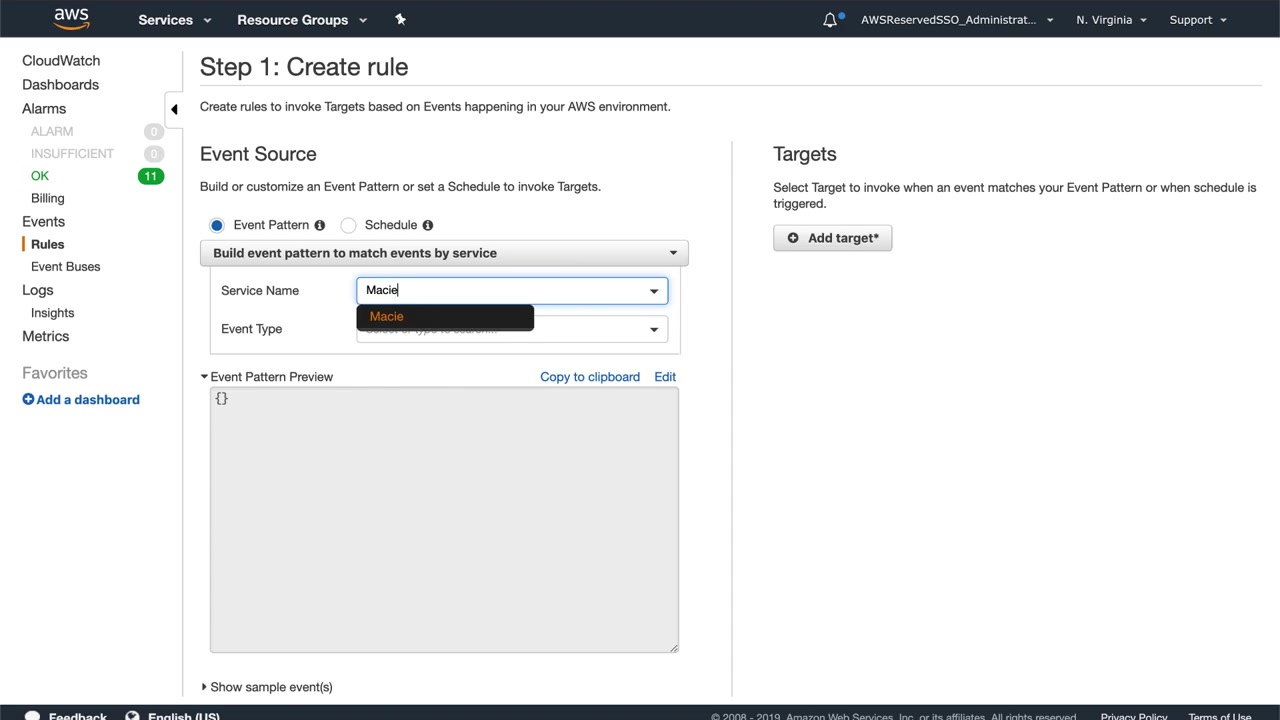Click info icon next to Event Pattern
1280x720 pixels.
[320, 225]
